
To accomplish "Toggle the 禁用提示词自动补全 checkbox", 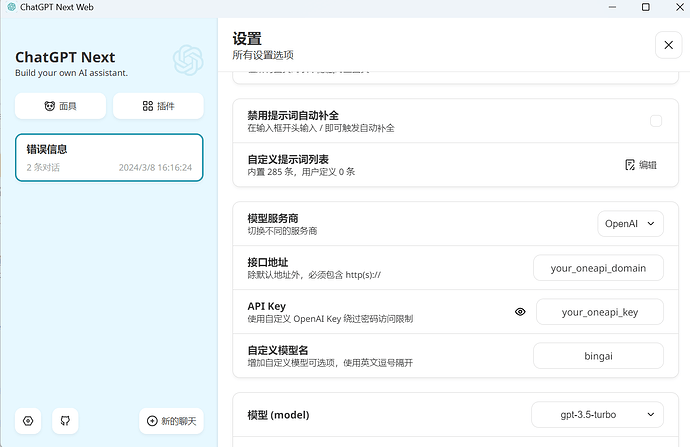I will pos(656,121).
